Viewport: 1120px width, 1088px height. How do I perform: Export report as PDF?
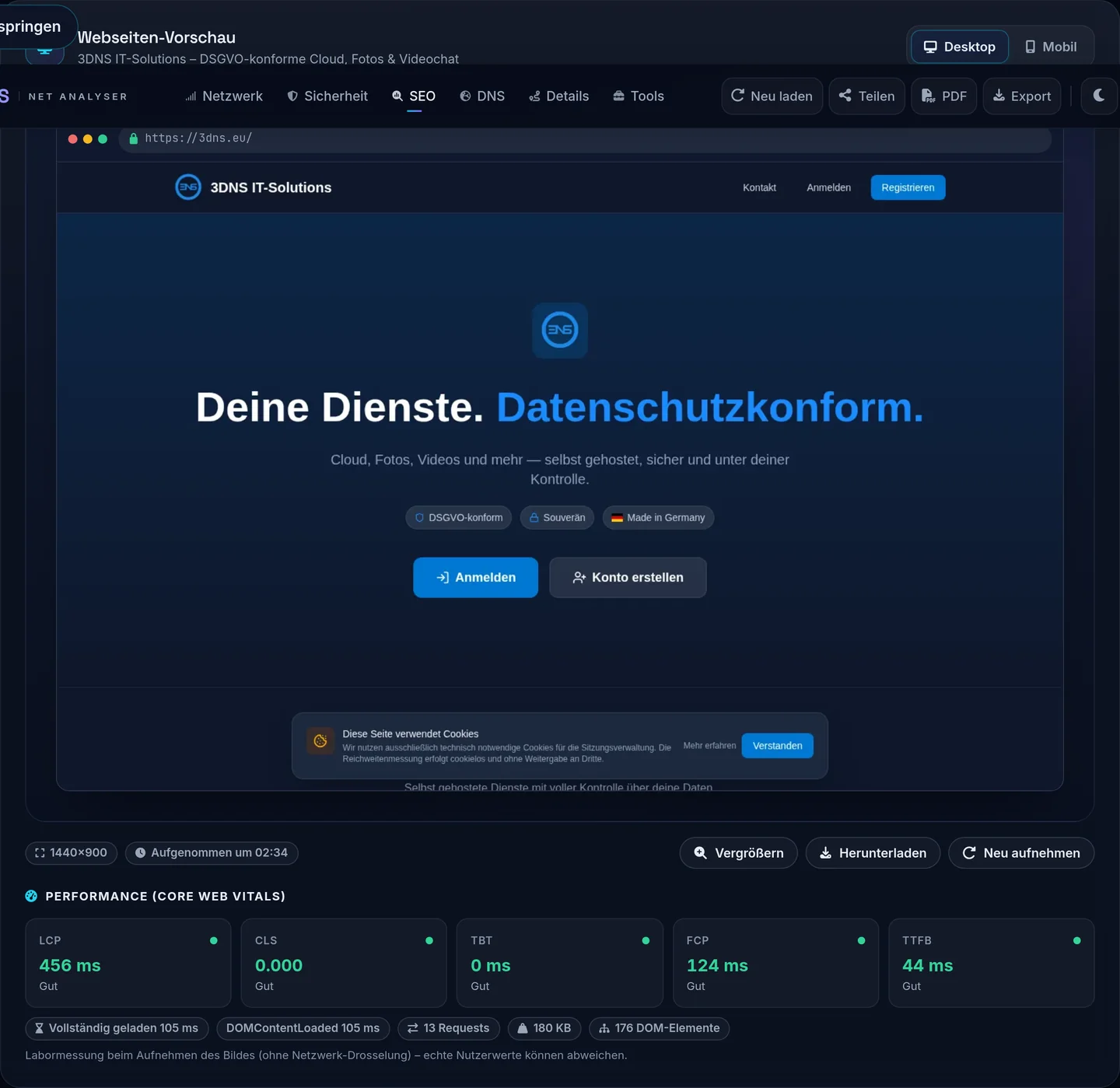click(943, 96)
